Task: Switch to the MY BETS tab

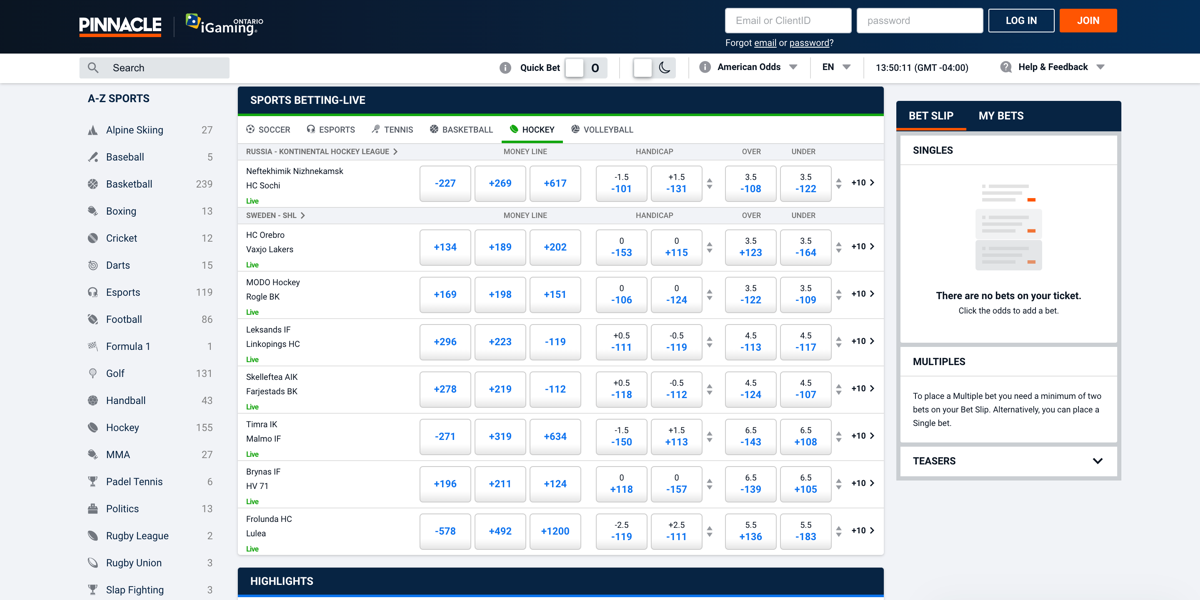Action: coord(1000,116)
